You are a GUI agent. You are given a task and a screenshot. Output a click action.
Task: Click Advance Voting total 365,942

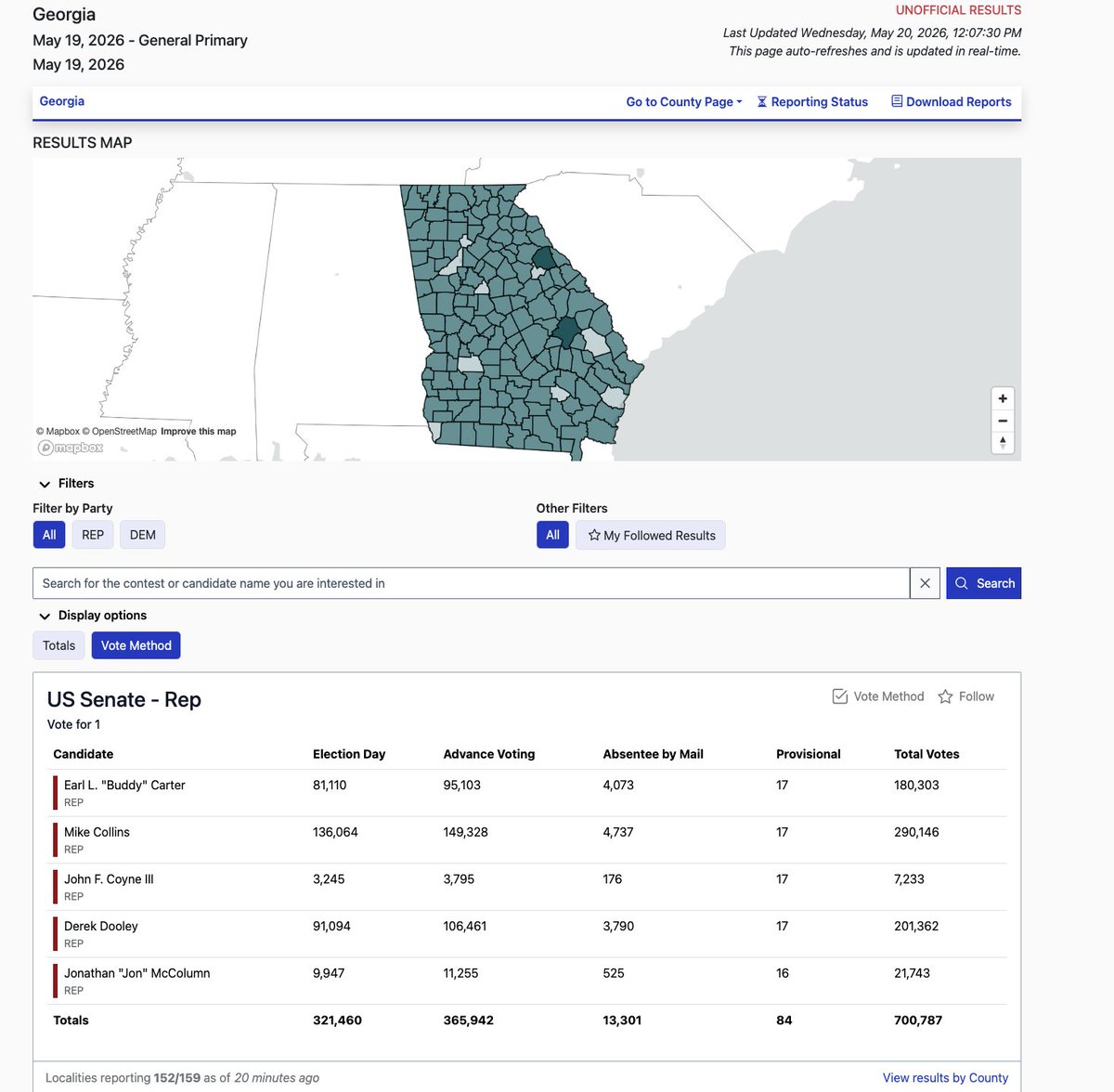click(x=469, y=1020)
